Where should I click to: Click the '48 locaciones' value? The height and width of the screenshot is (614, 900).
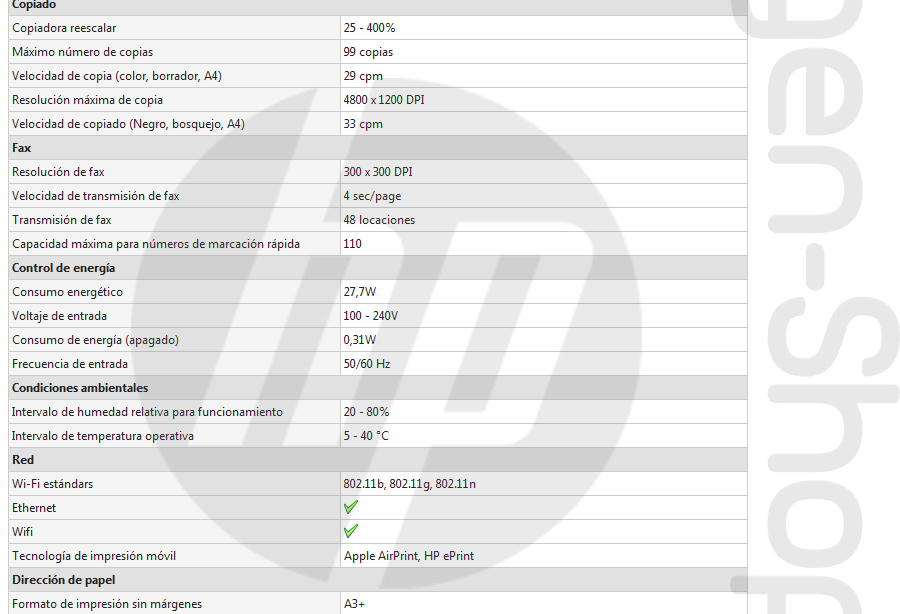(379, 220)
